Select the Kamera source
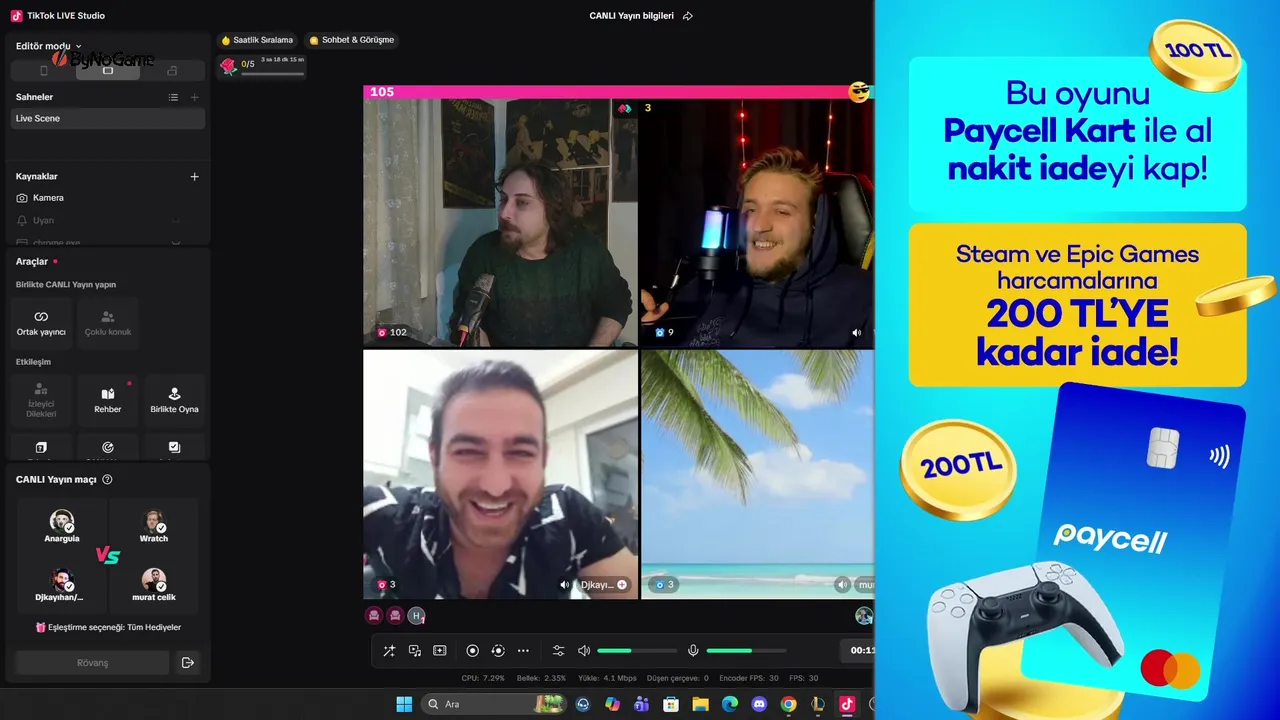The width and height of the screenshot is (1280, 720). pos(108,198)
